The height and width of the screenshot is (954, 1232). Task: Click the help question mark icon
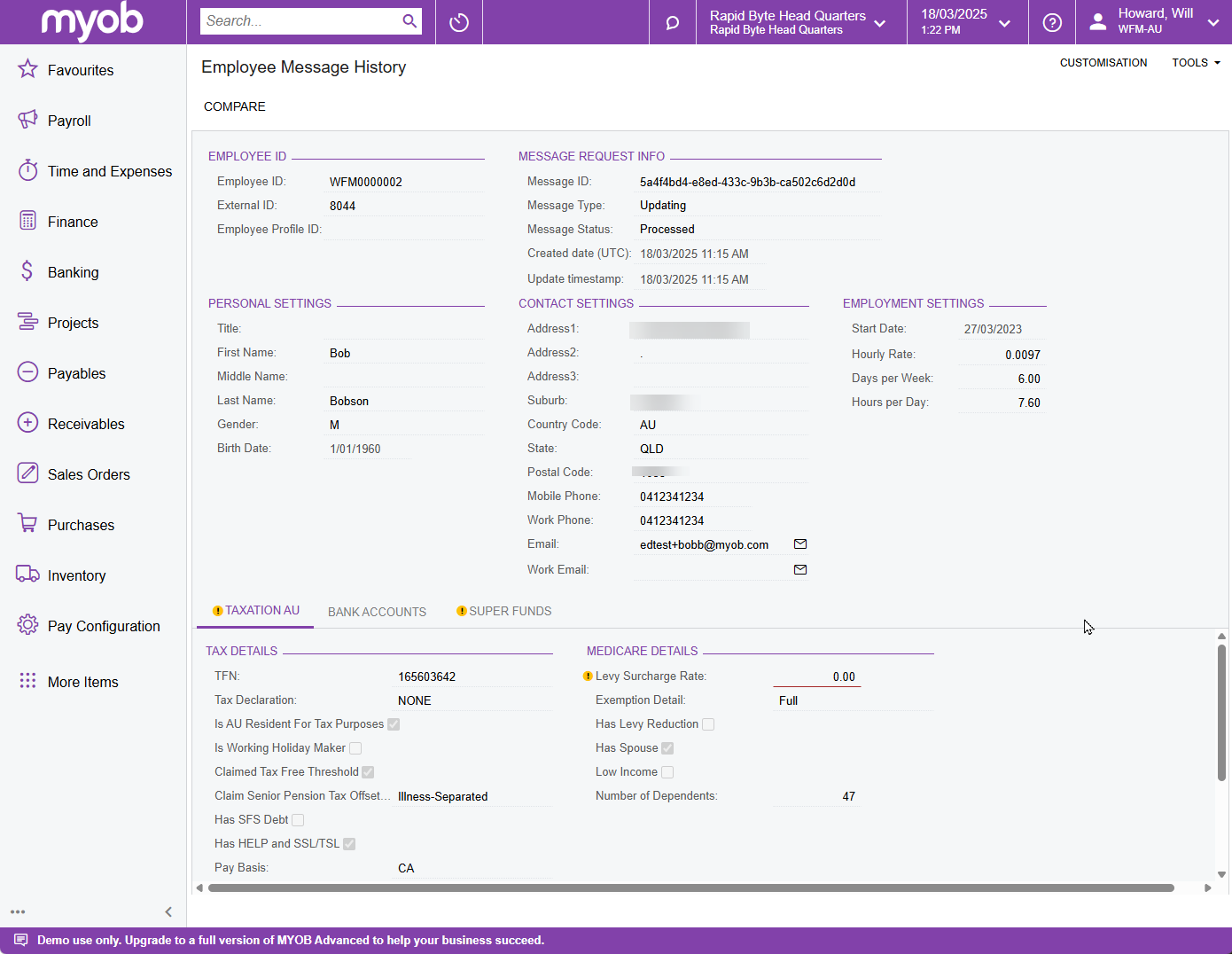pos(1052,22)
